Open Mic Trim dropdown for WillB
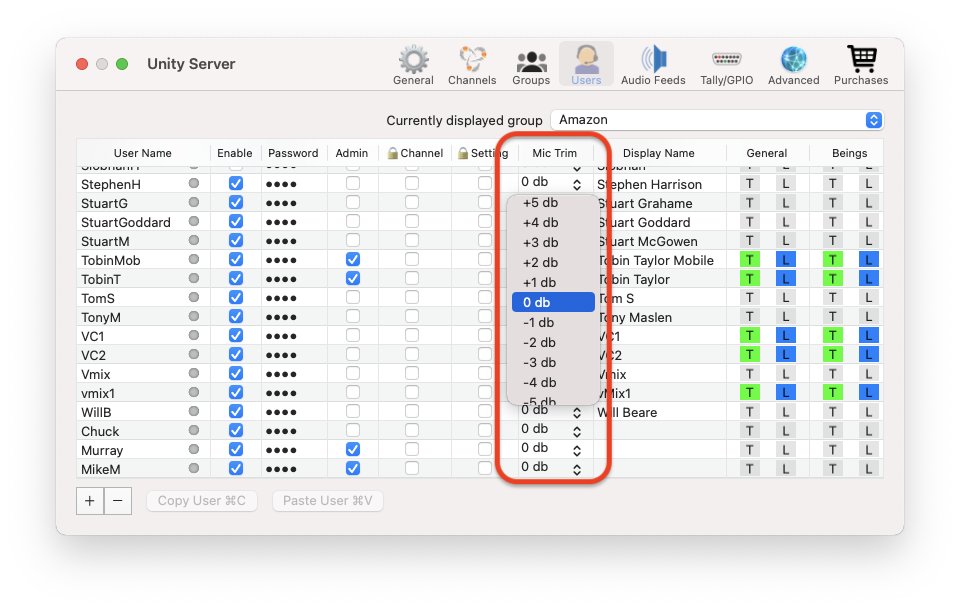This screenshot has height=609, width=960. pos(551,411)
